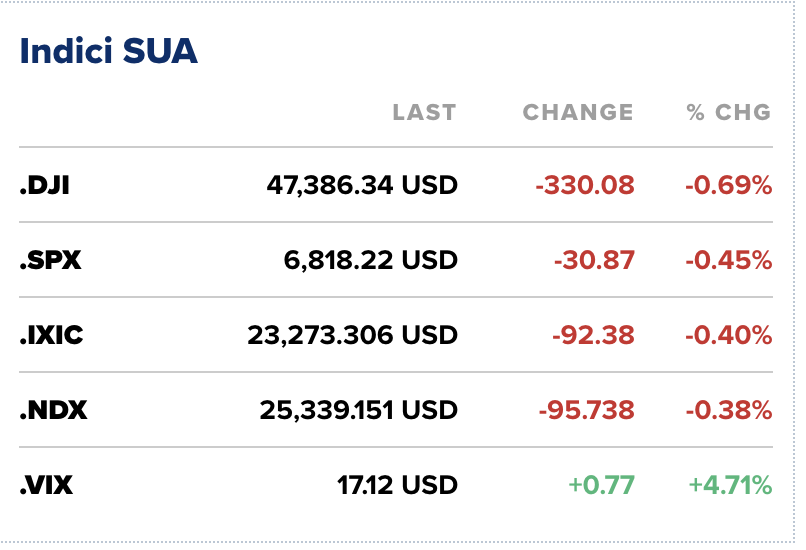
Task: Click the Indici SUA heading
Action: pyautogui.click(x=108, y=52)
